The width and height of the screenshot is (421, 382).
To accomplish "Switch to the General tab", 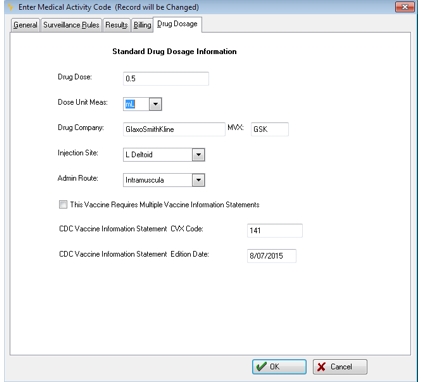I will pos(25,25).
